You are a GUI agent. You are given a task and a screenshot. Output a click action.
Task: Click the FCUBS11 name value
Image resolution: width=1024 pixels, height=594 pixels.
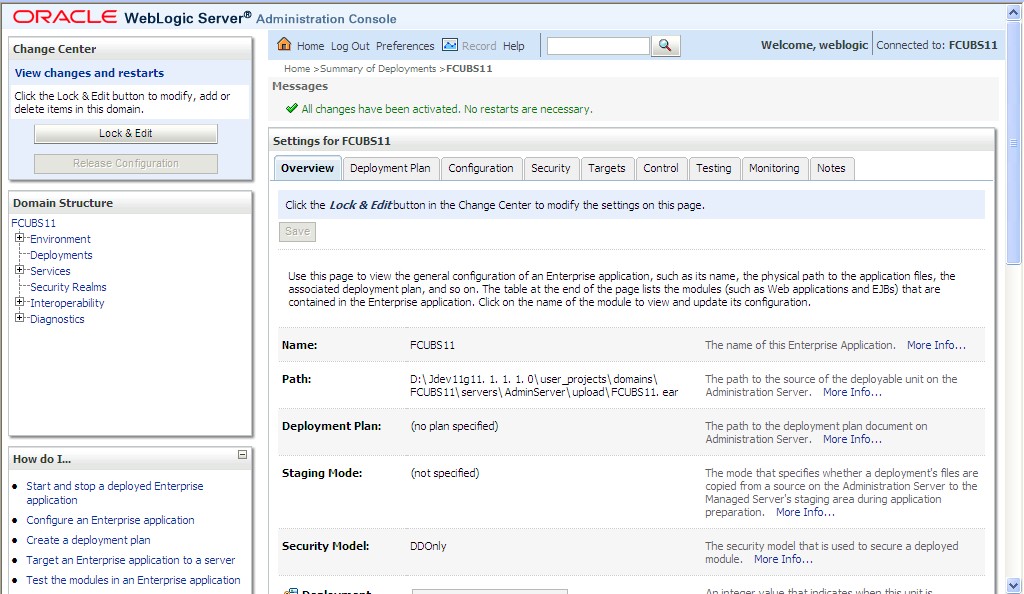tap(432, 345)
